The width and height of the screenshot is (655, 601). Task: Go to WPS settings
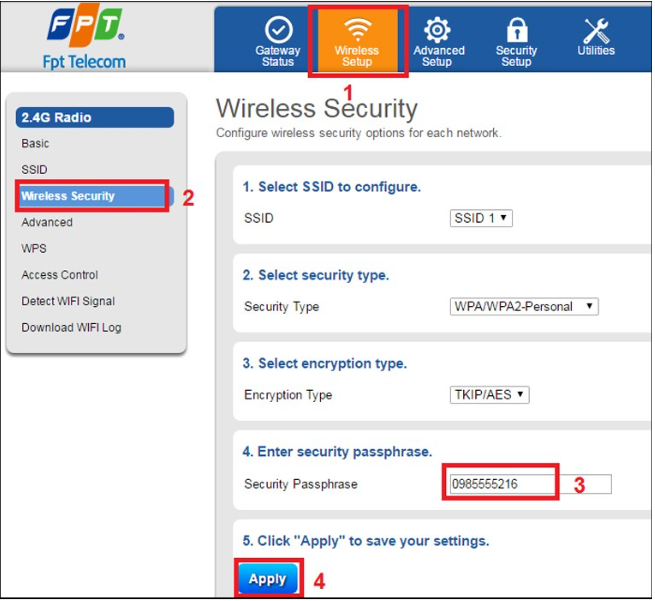pos(34,248)
